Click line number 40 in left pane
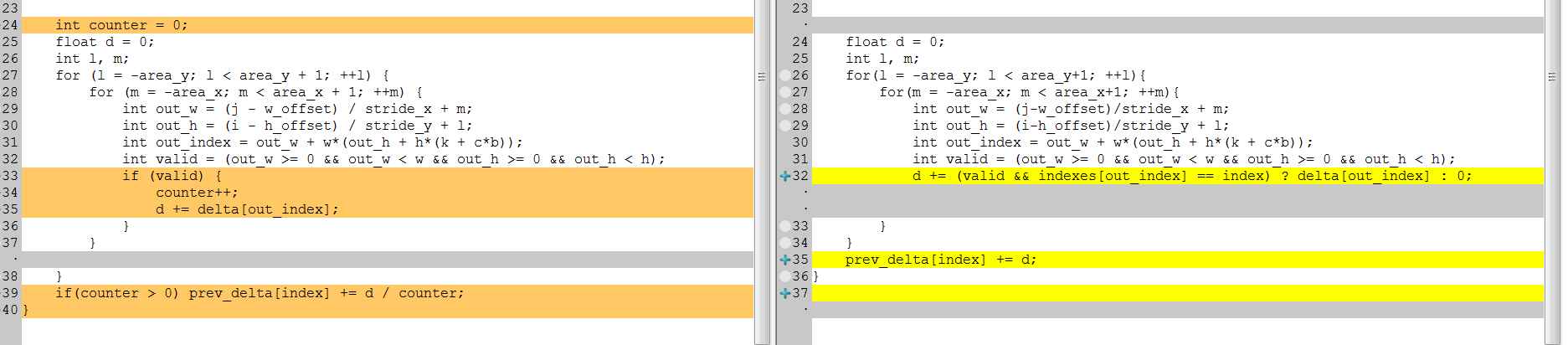Screen dimensions: 1568x345 10,310
